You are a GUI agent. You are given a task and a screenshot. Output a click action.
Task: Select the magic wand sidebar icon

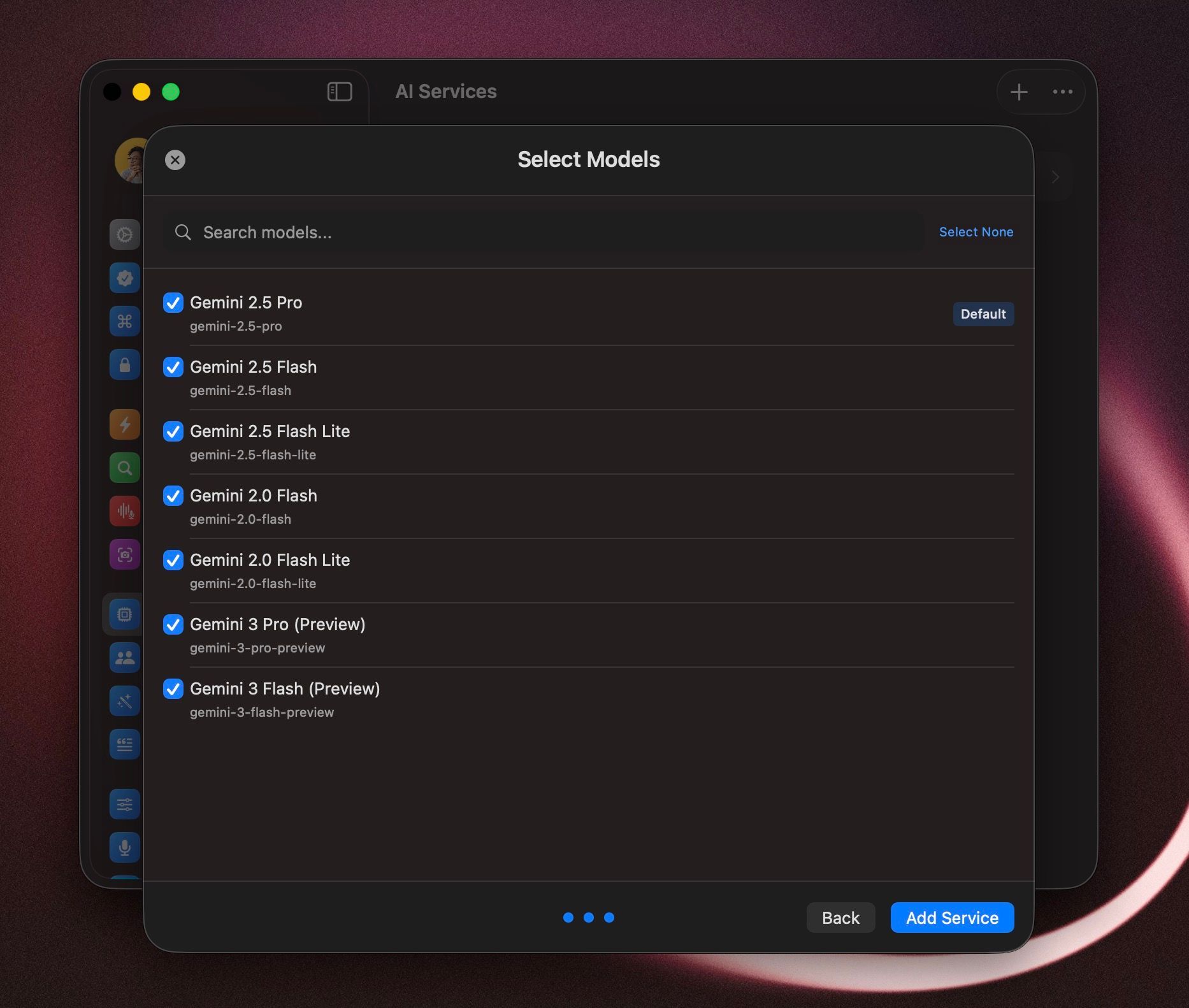125,701
